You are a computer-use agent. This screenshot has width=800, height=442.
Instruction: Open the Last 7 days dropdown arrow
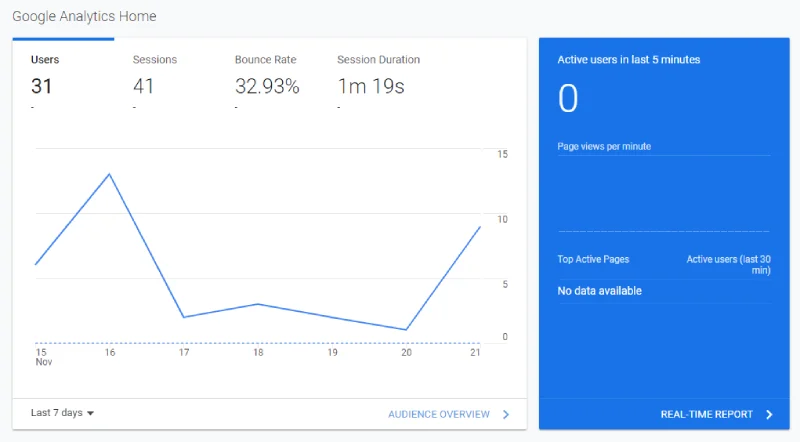[x=90, y=413]
